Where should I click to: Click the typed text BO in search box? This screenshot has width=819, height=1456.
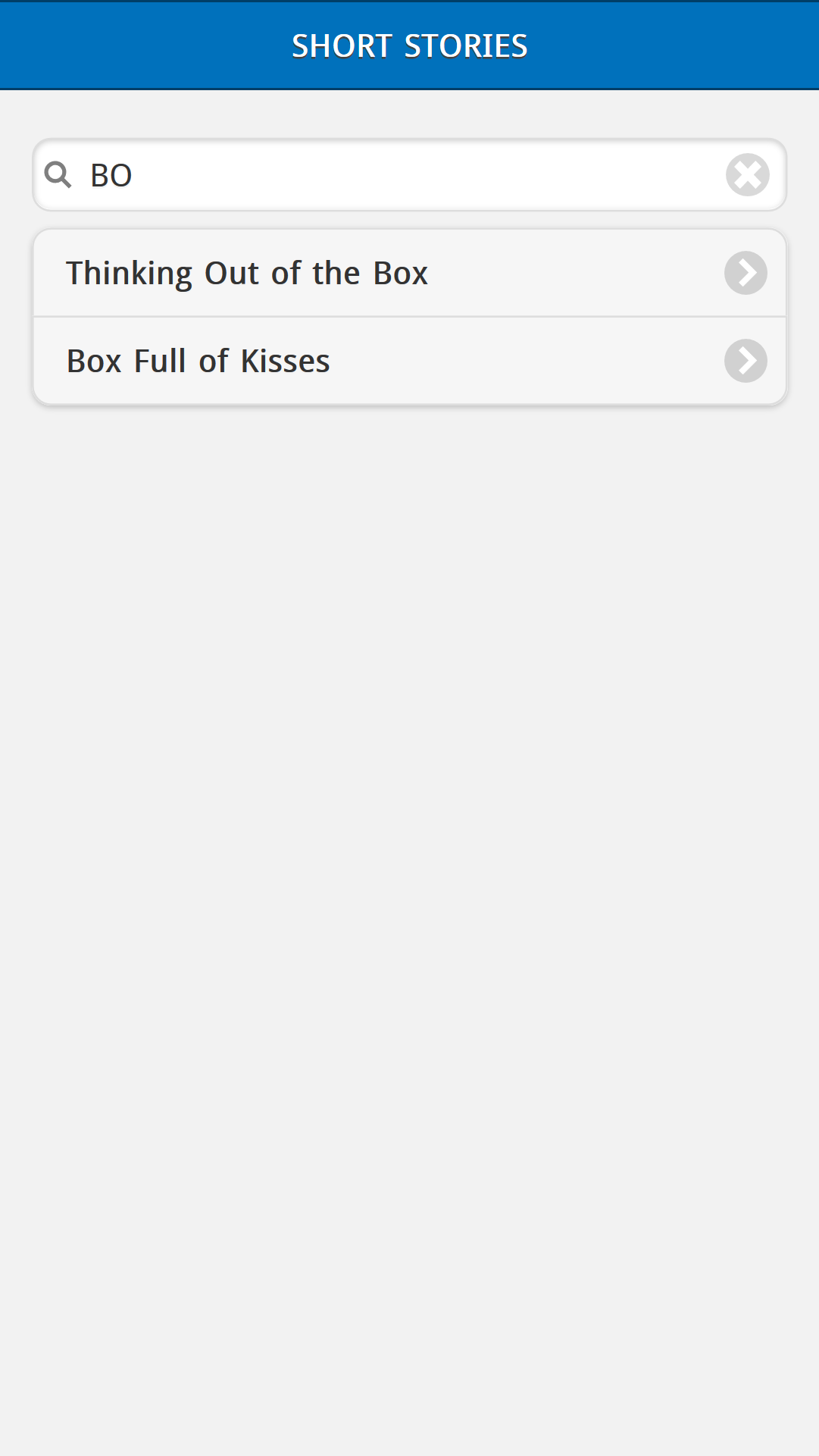pyautogui.click(x=111, y=176)
